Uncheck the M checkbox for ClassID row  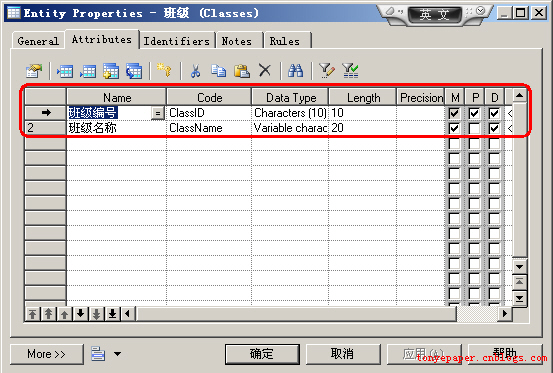click(x=455, y=113)
